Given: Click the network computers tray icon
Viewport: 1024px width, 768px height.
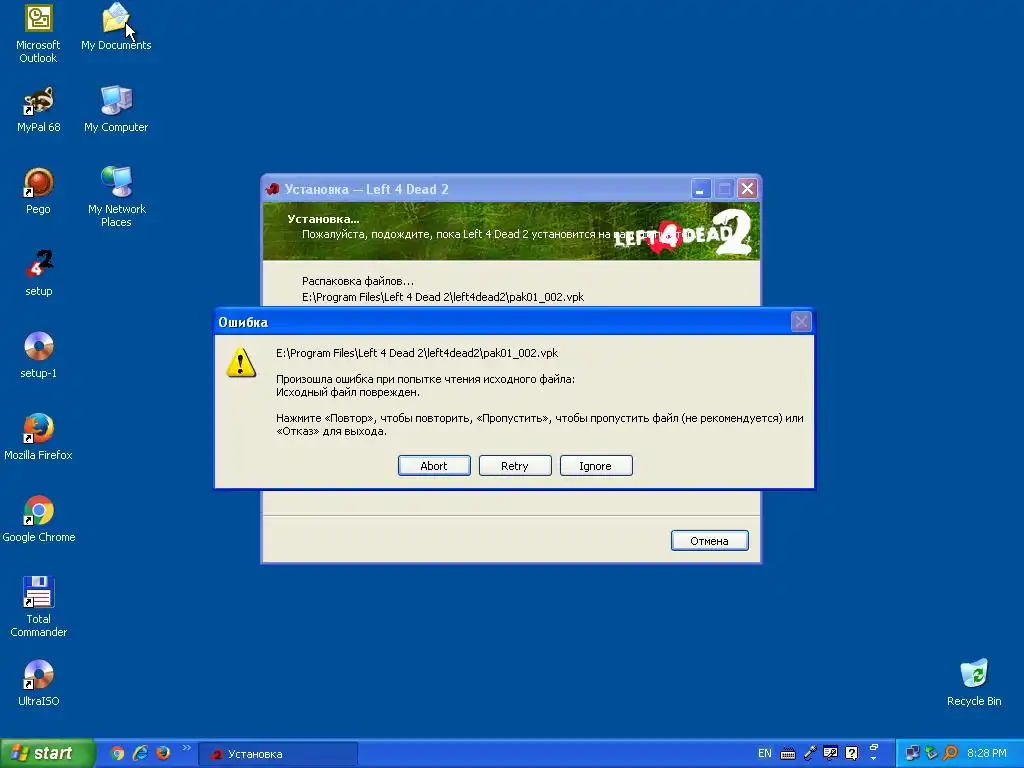Looking at the screenshot, I should (912, 753).
